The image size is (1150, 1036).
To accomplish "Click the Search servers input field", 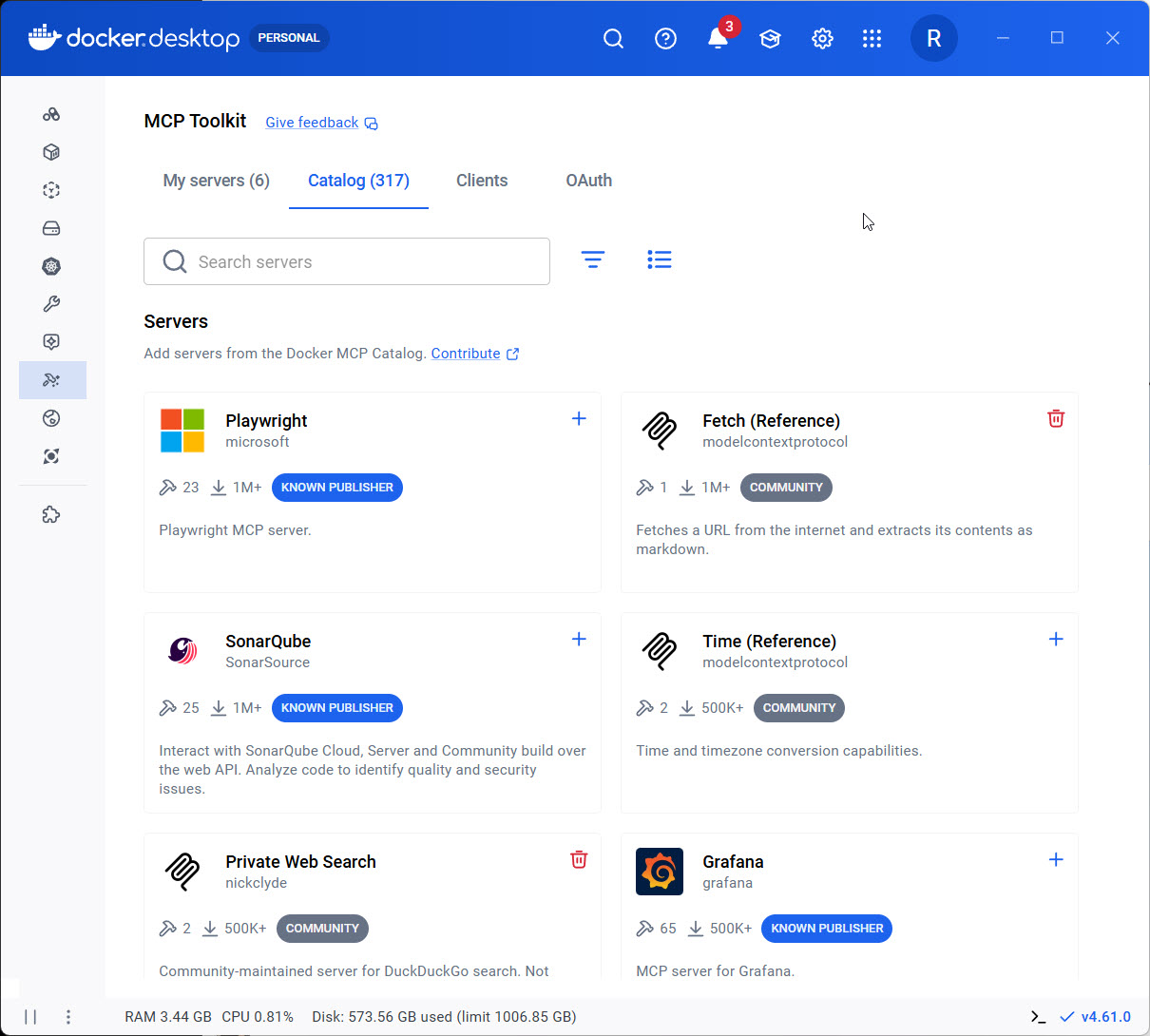I will [347, 261].
